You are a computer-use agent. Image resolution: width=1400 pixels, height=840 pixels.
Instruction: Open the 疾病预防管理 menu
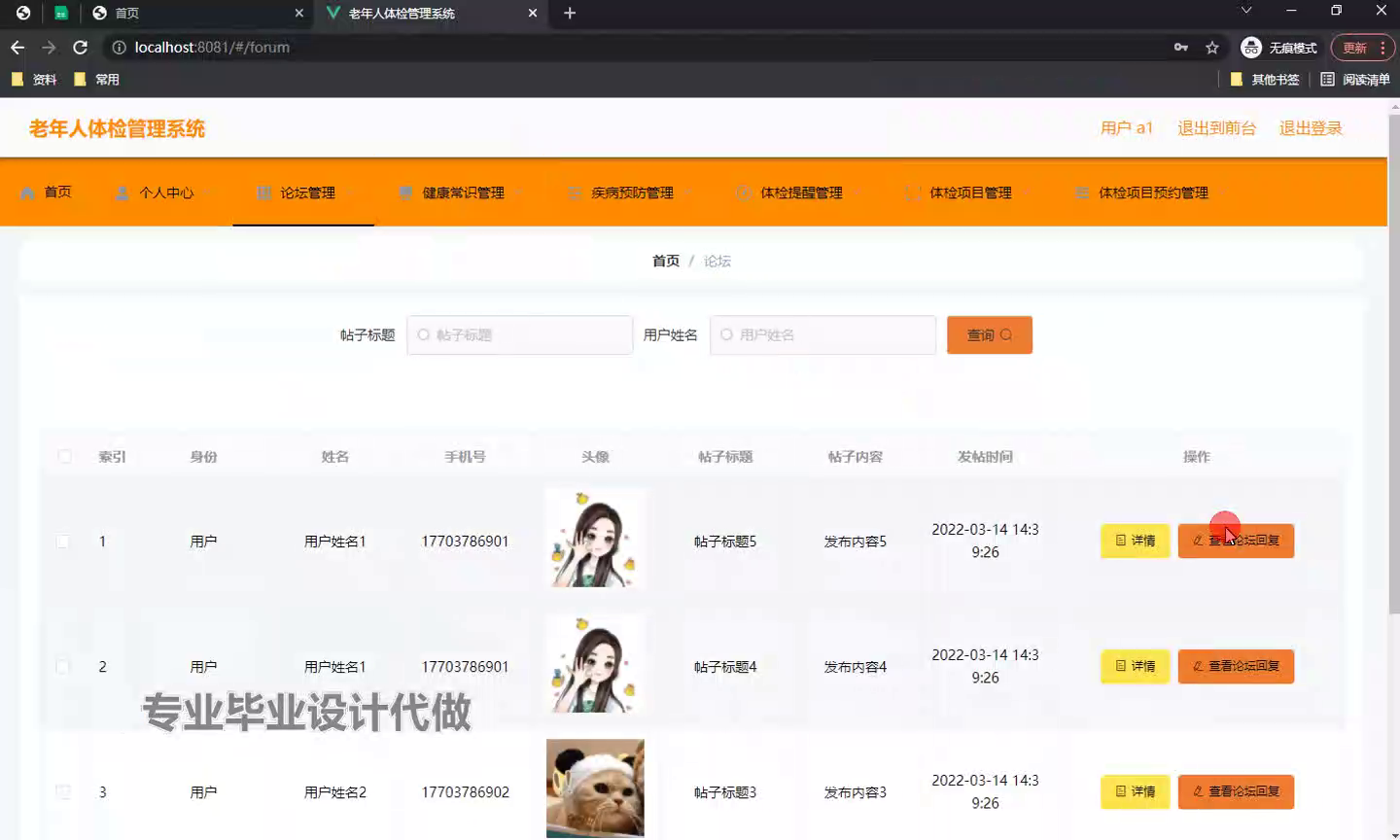pos(628,192)
